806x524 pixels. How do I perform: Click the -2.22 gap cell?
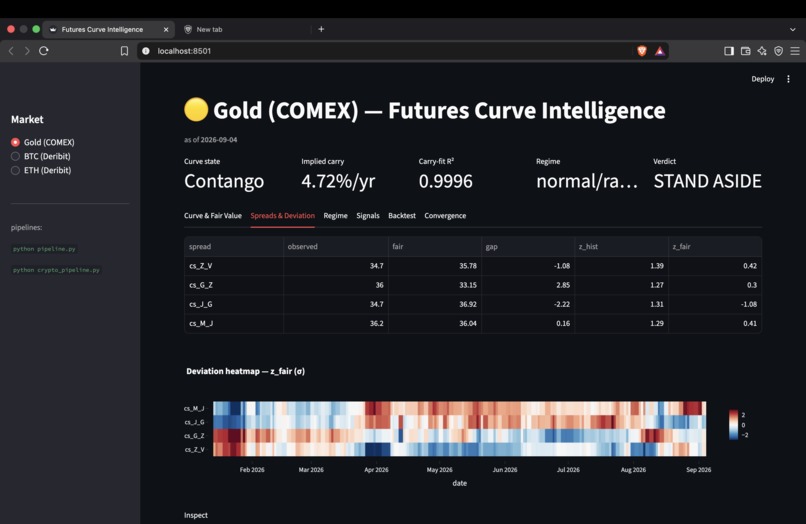tap(528, 304)
